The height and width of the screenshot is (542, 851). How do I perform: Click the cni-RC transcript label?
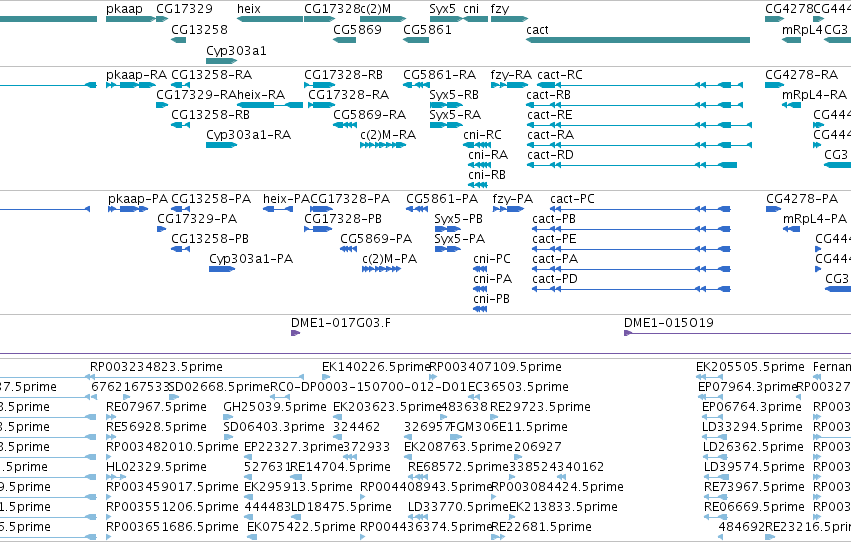[x=482, y=135]
